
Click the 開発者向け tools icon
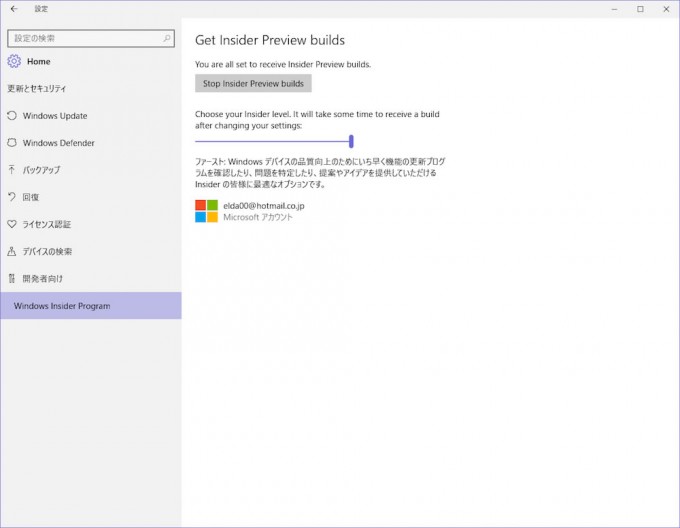[x=12, y=279]
